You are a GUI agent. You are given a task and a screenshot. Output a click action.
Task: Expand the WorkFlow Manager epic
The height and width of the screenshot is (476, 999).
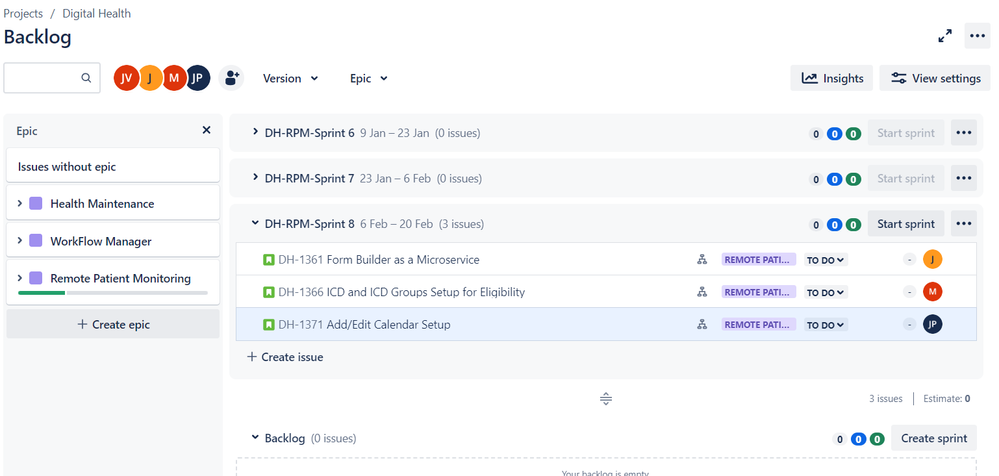(x=20, y=241)
